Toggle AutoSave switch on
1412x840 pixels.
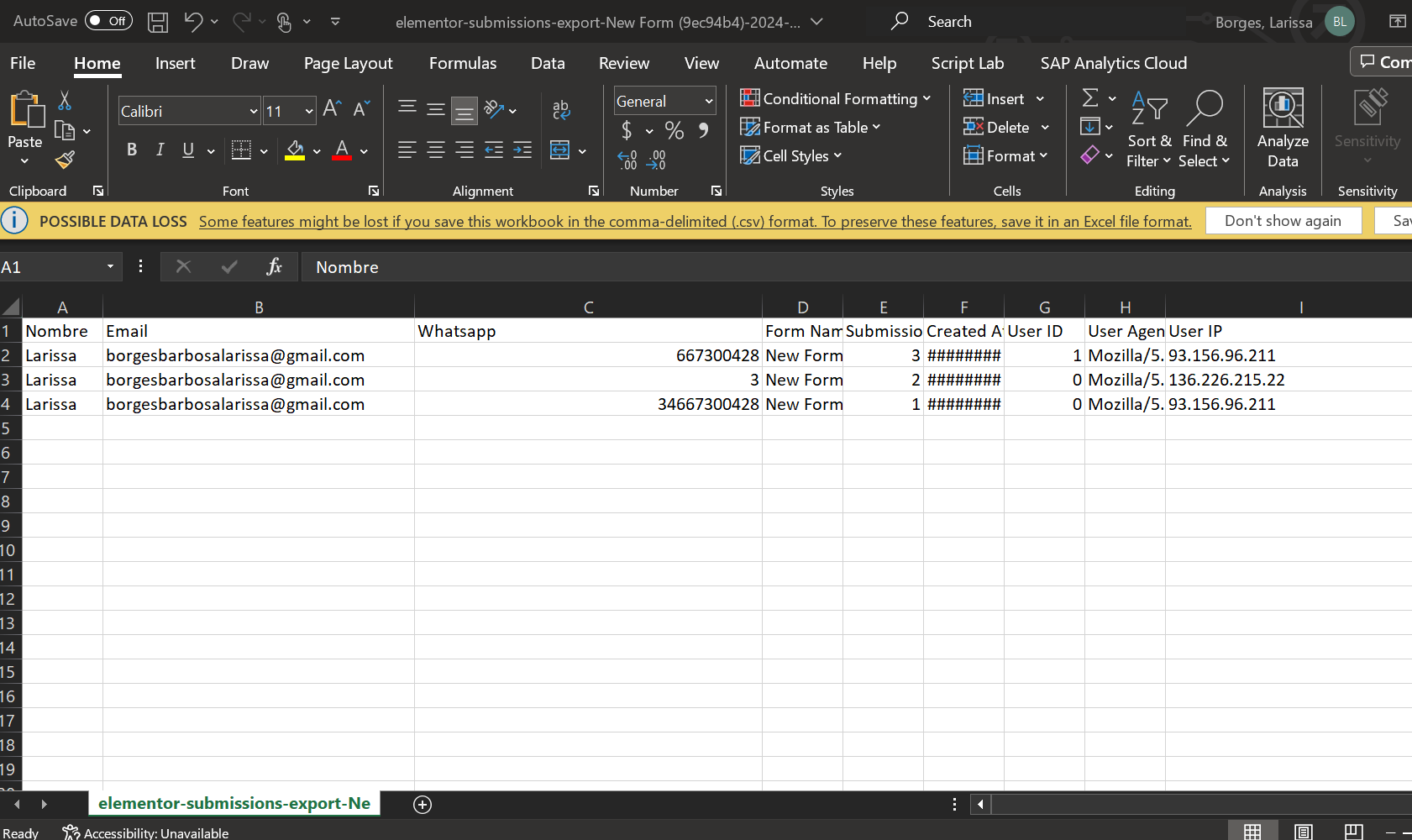pyautogui.click(x=109, y=21)
